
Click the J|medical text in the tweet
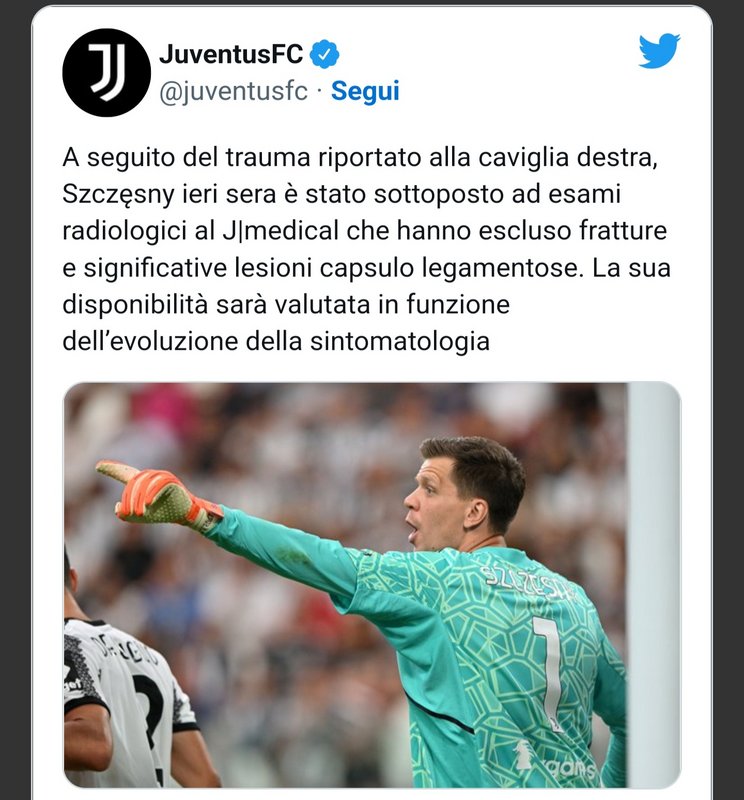pyautogui.click(x=281, y=231)
